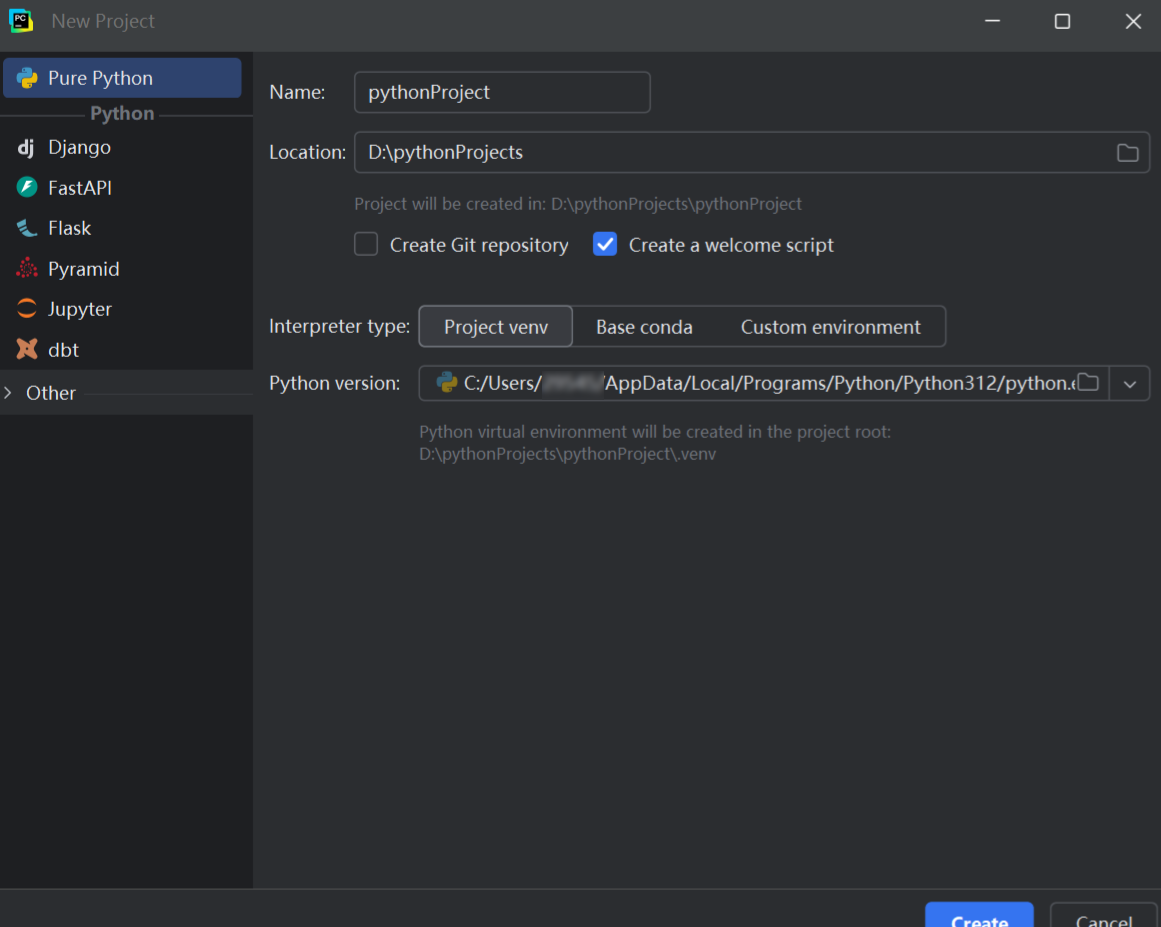Screen dimensions: 1161x927
Task: Choose the Flask project icon
Action: tap(27, 228)
